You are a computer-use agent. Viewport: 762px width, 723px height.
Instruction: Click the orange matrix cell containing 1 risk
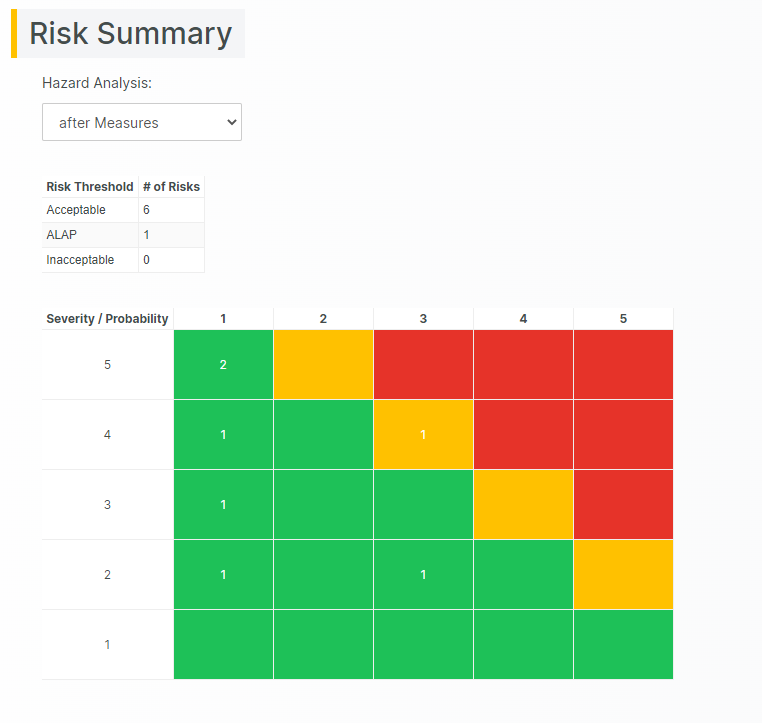[x=423, y=435]
